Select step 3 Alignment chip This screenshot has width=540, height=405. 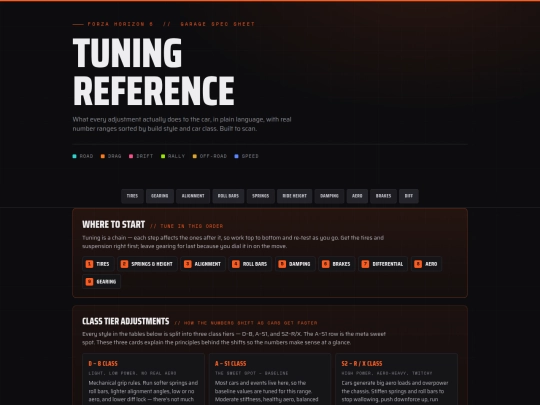point(203,264)
